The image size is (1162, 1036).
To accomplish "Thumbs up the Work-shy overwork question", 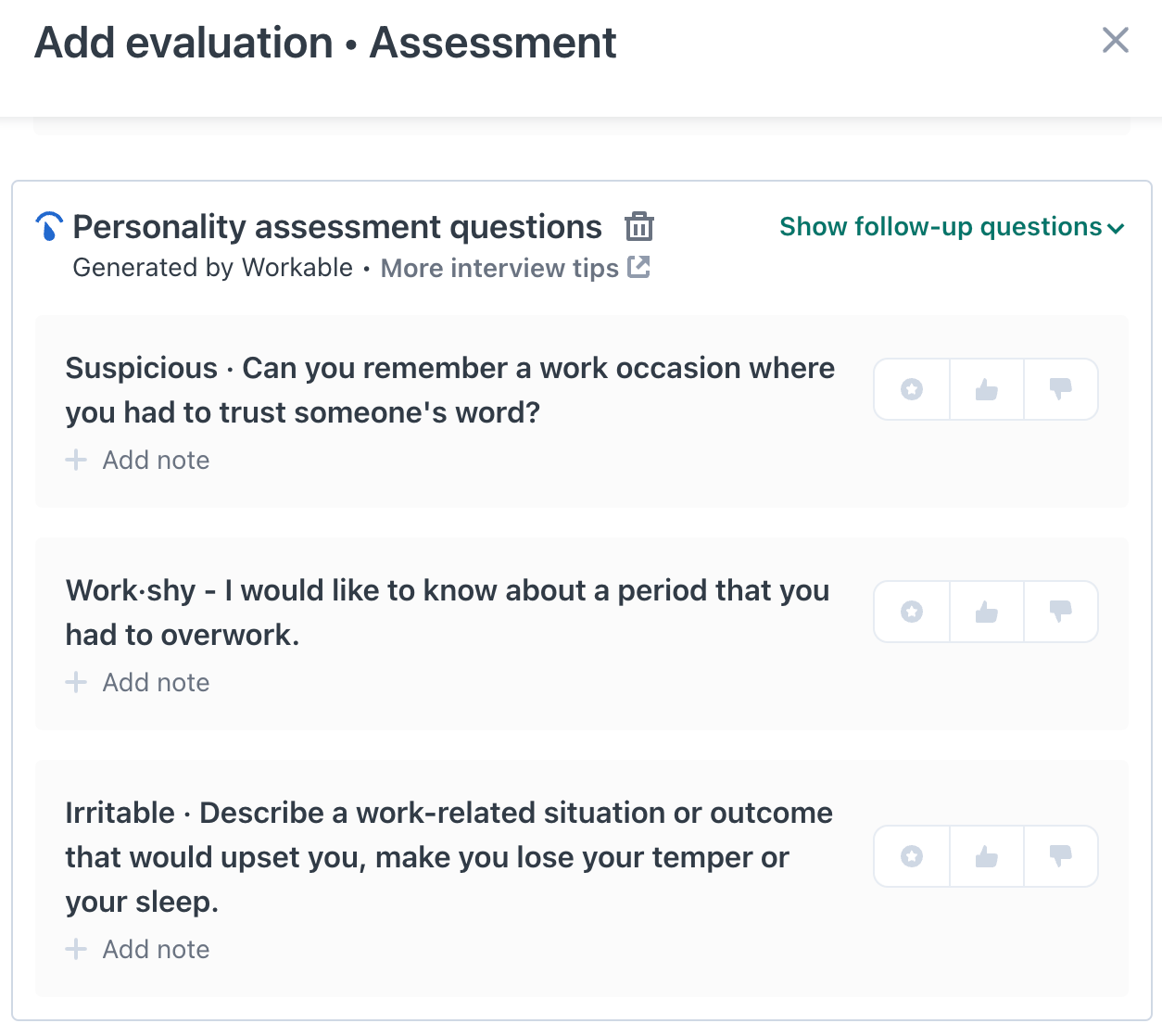I will 987,612.
